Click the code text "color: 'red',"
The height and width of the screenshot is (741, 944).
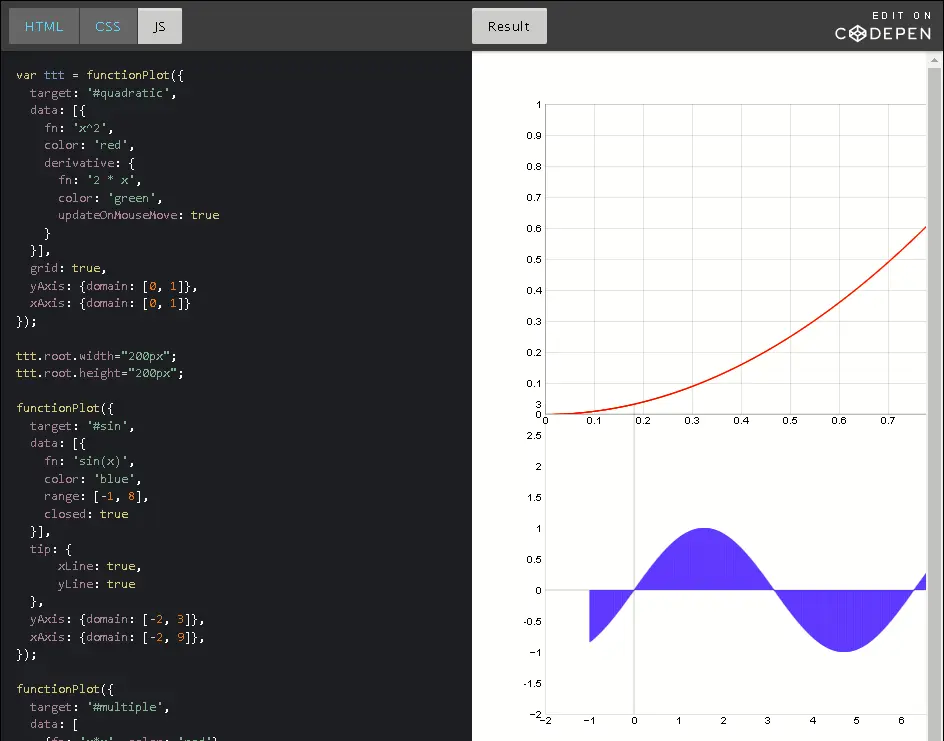(x=89, y=145)
